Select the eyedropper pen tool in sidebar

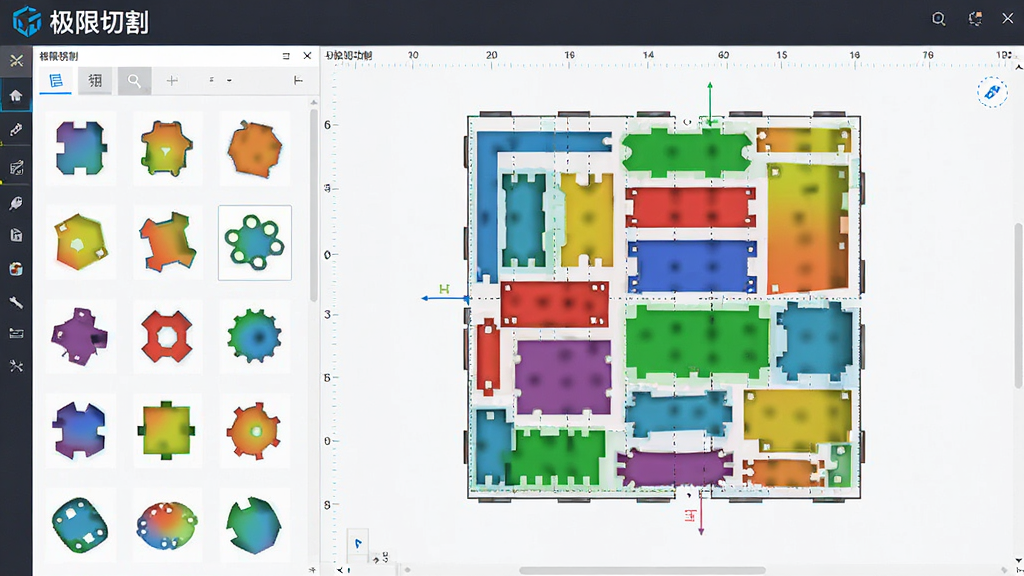(x=16, y=129)
